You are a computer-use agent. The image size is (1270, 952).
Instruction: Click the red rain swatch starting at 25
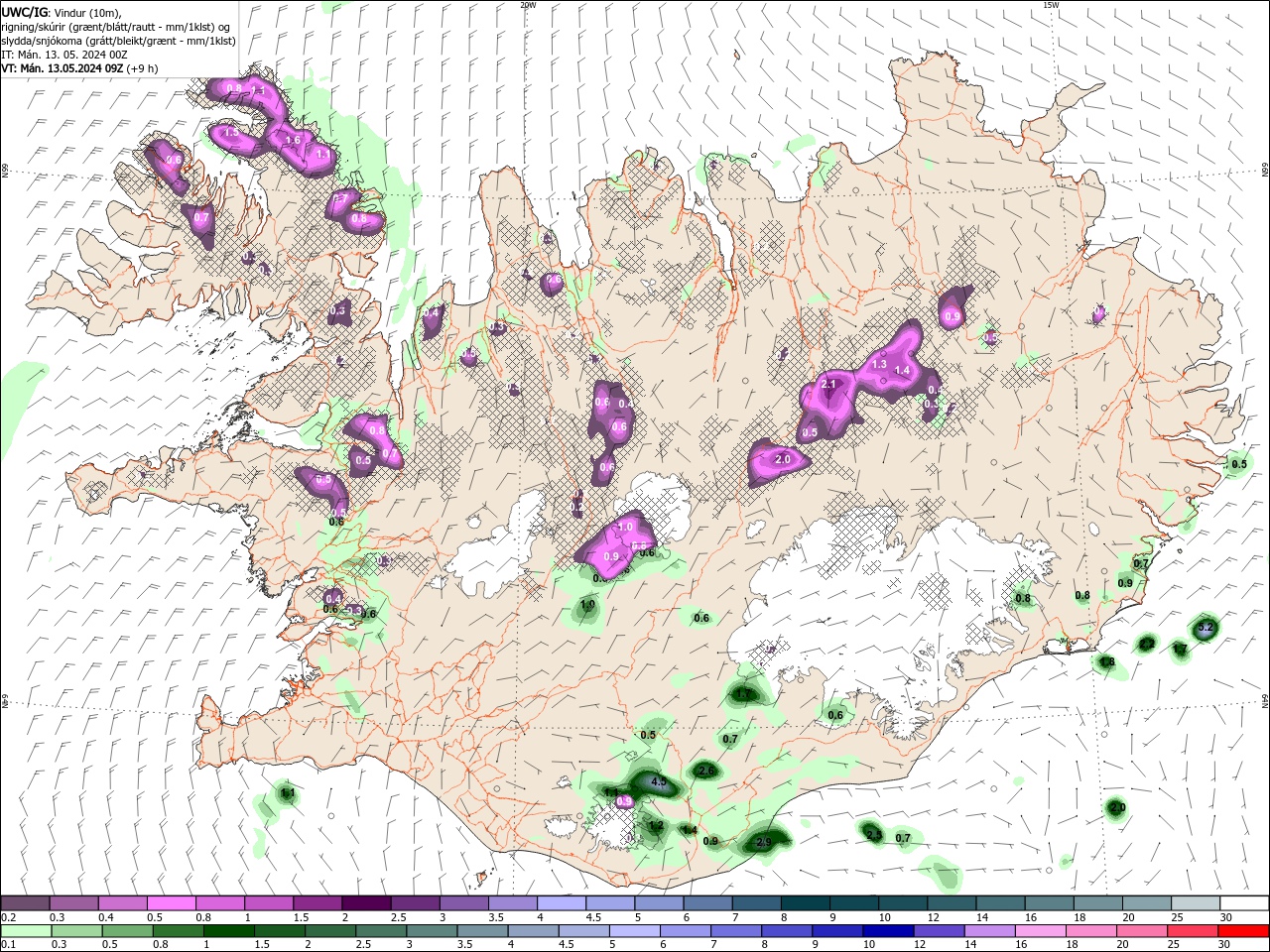(x=1192, y=931)
